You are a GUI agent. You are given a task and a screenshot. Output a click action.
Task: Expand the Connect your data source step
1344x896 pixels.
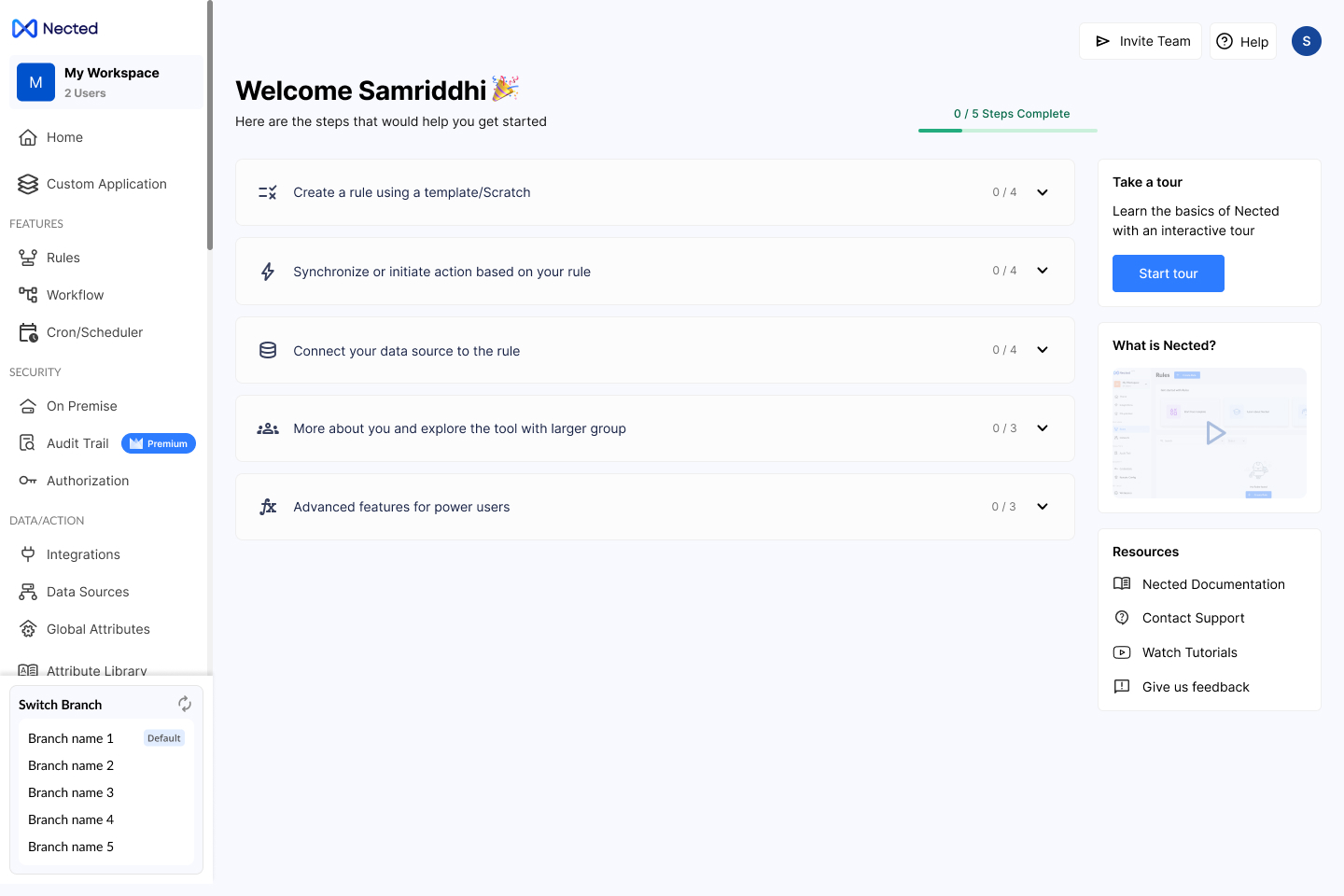coord(1043,350)
